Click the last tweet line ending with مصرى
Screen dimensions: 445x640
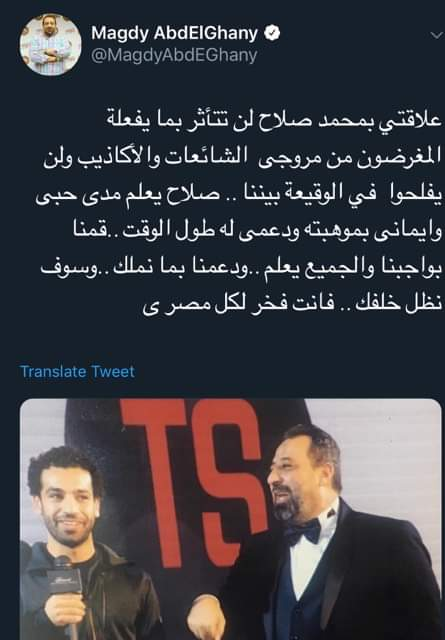[292, 304]
